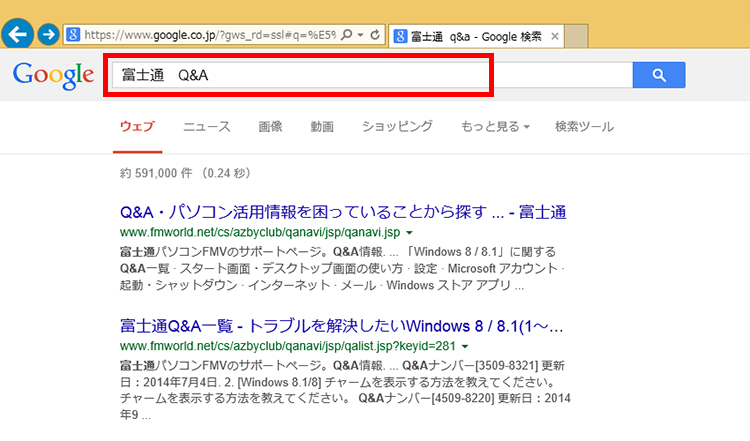Open the 富士通Q&A一覧 result link
Screen dimensions: 750x441
pos(341,325)
